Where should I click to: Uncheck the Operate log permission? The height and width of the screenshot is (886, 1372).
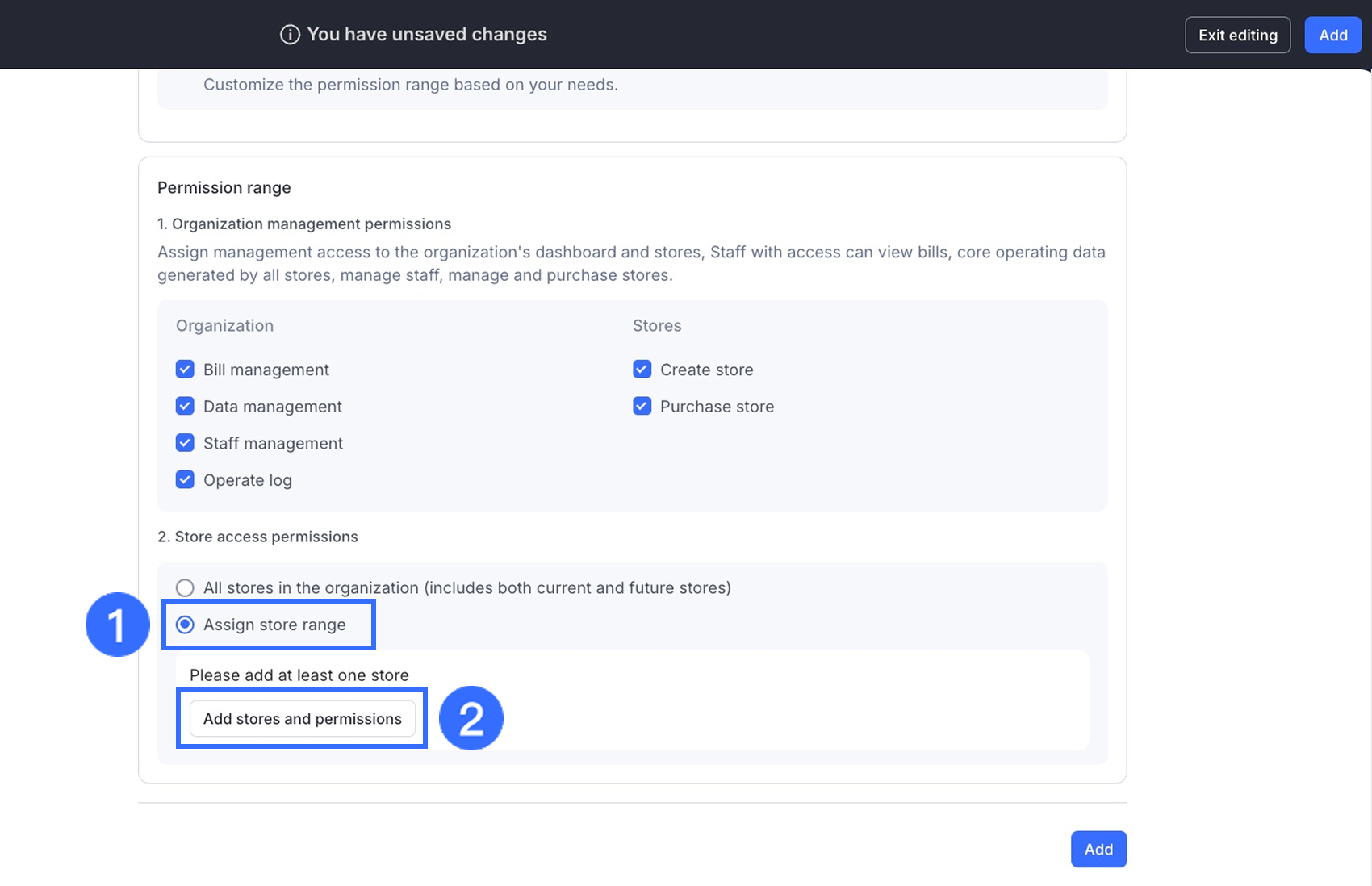pos(185,480)
